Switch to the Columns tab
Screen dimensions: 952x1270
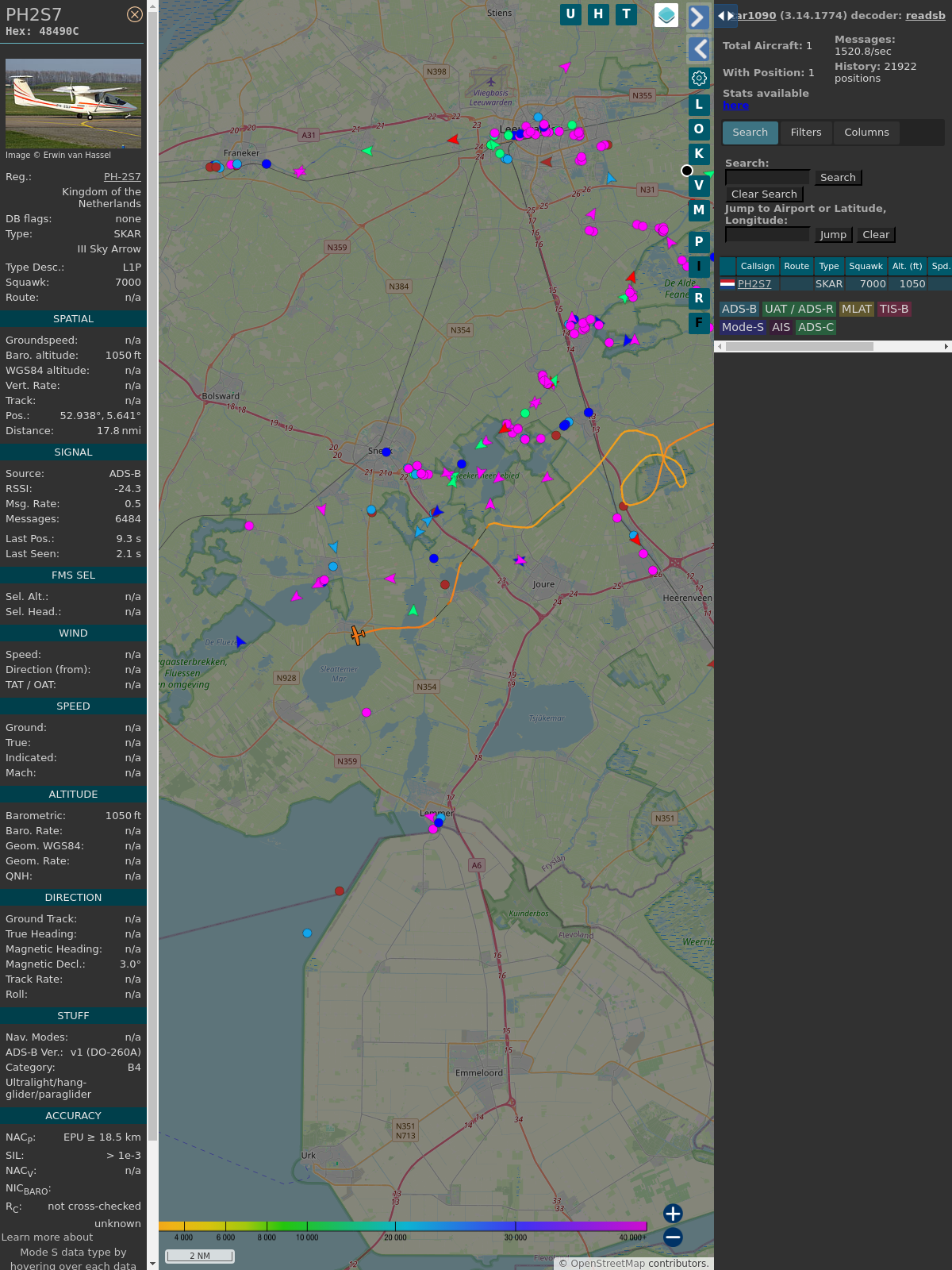coord(866,133)
